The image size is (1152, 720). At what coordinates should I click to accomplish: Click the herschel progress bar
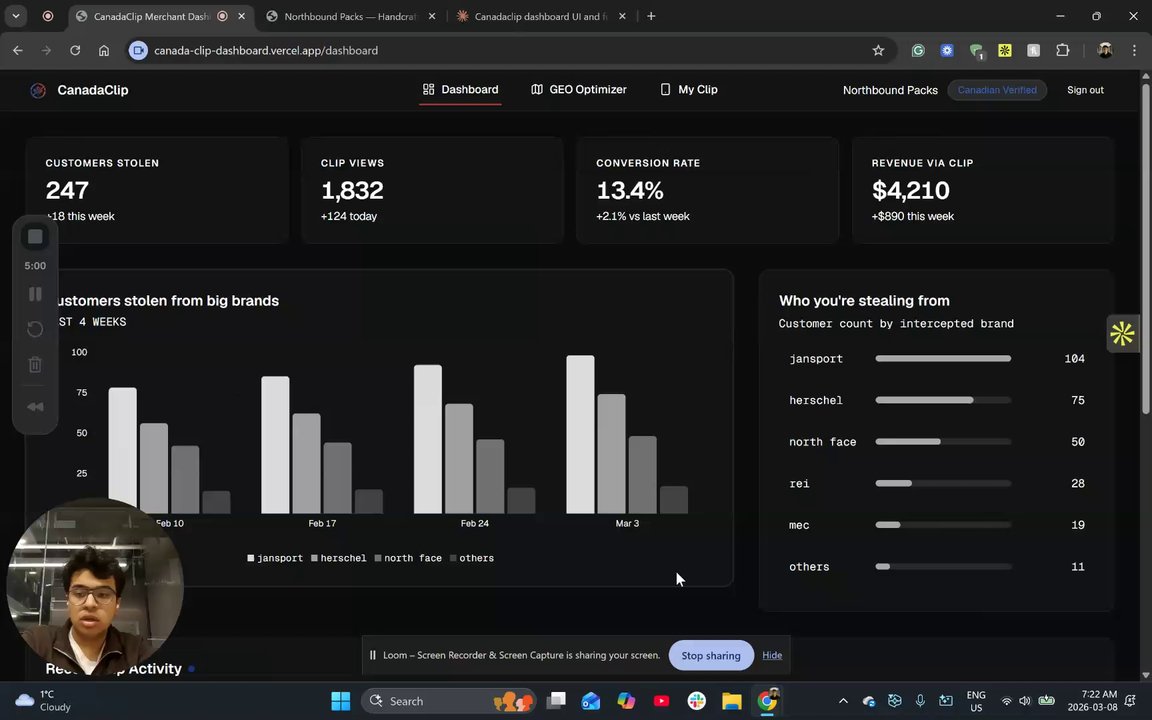click(x=943, y=400)
